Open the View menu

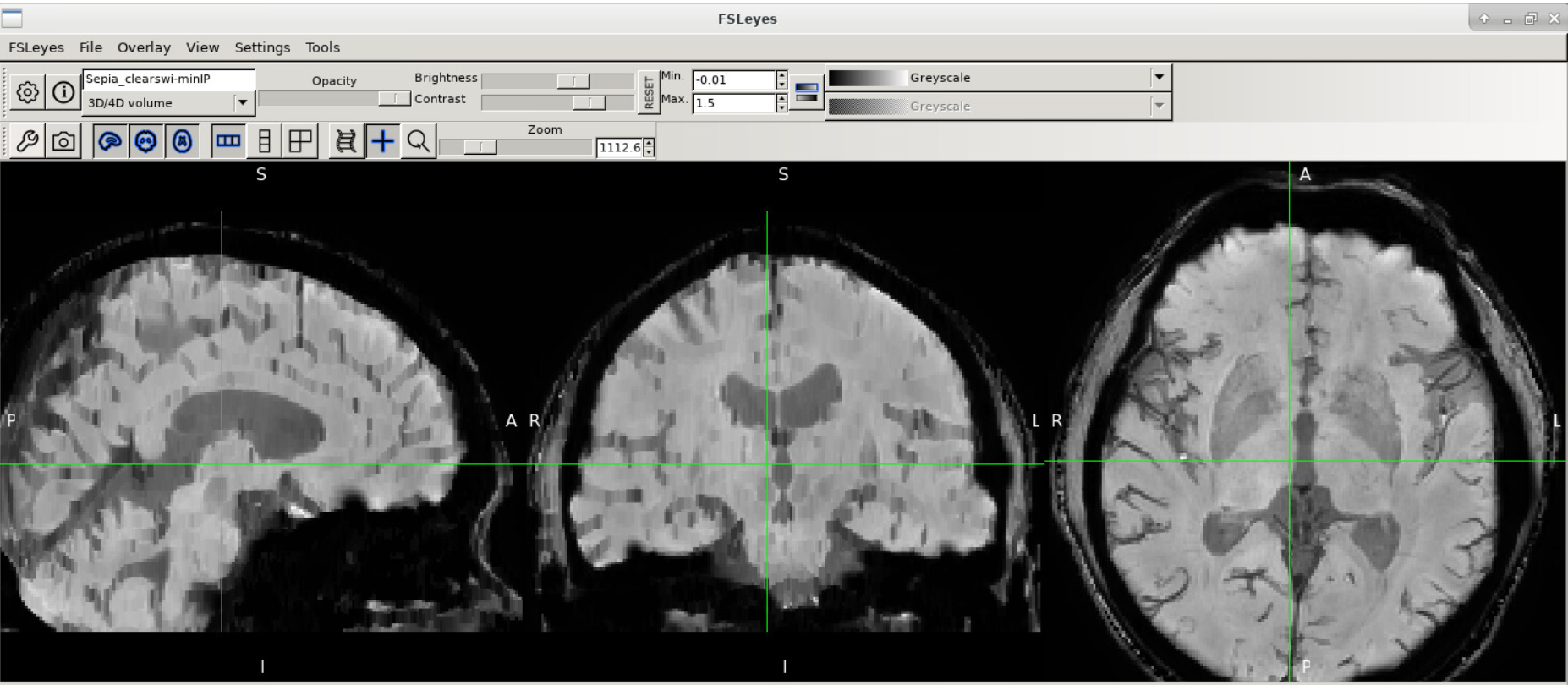click(x=202, y=47)
